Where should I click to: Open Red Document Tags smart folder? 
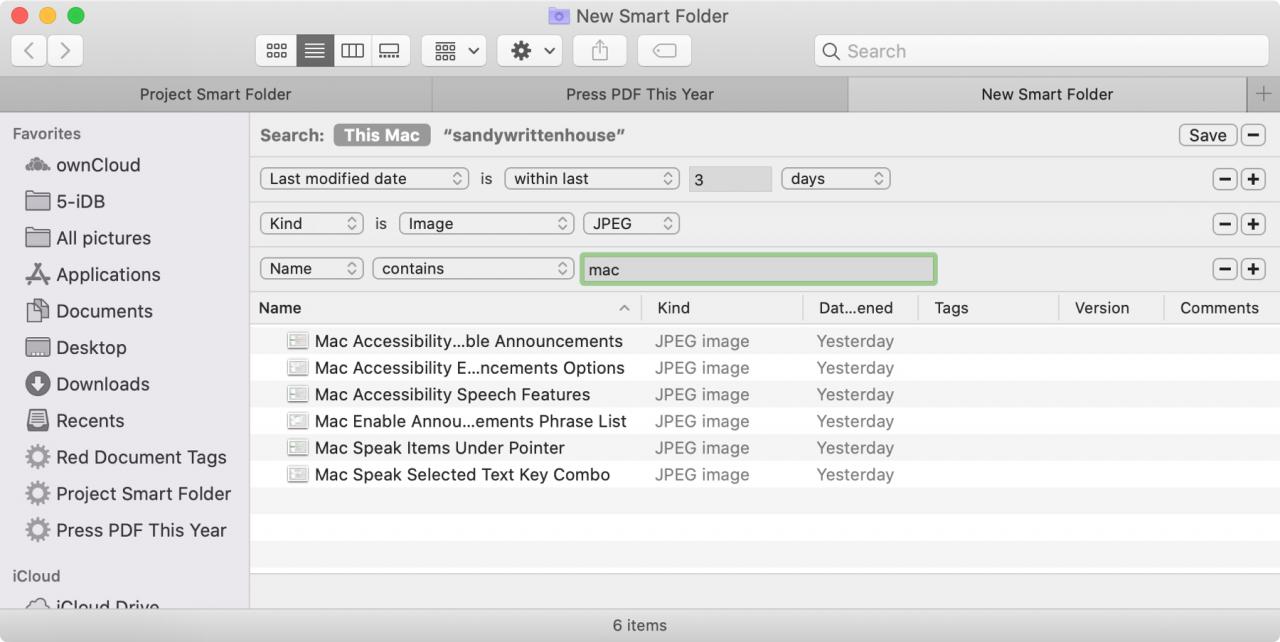point(126,457)
